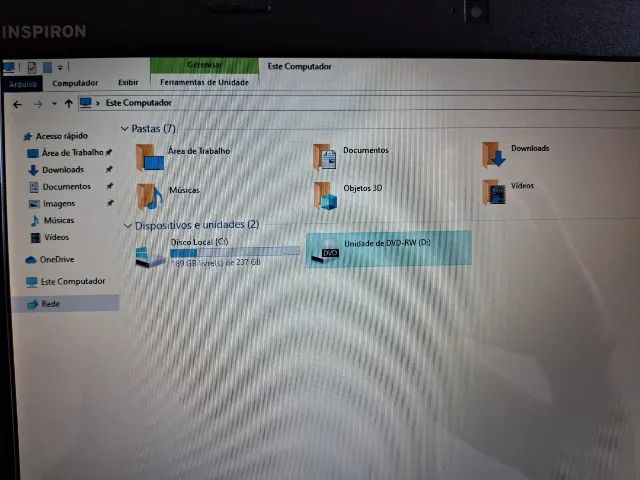Open Customize Quick Access Toolbar dropdown
The height and width of the screenshot is (480, 640).
pos(60,67)
